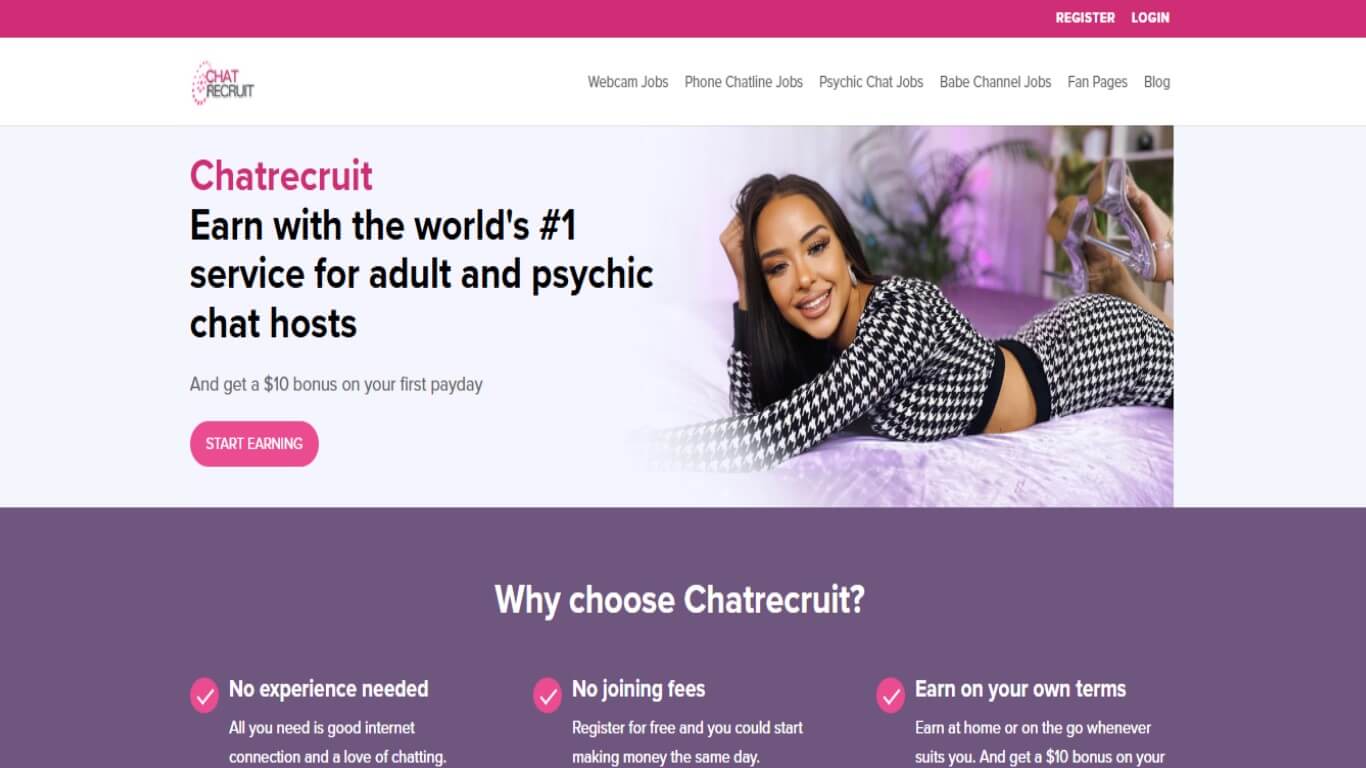Screen dimensions: 1366x768
Task: Select the No experience needed title
Action: [x=329, y=689]
